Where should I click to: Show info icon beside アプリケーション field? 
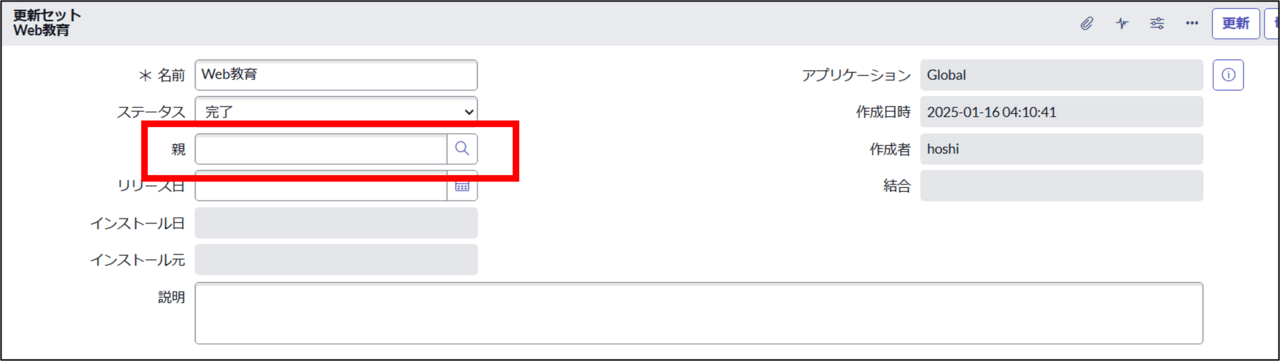(x=1228, y=75)
